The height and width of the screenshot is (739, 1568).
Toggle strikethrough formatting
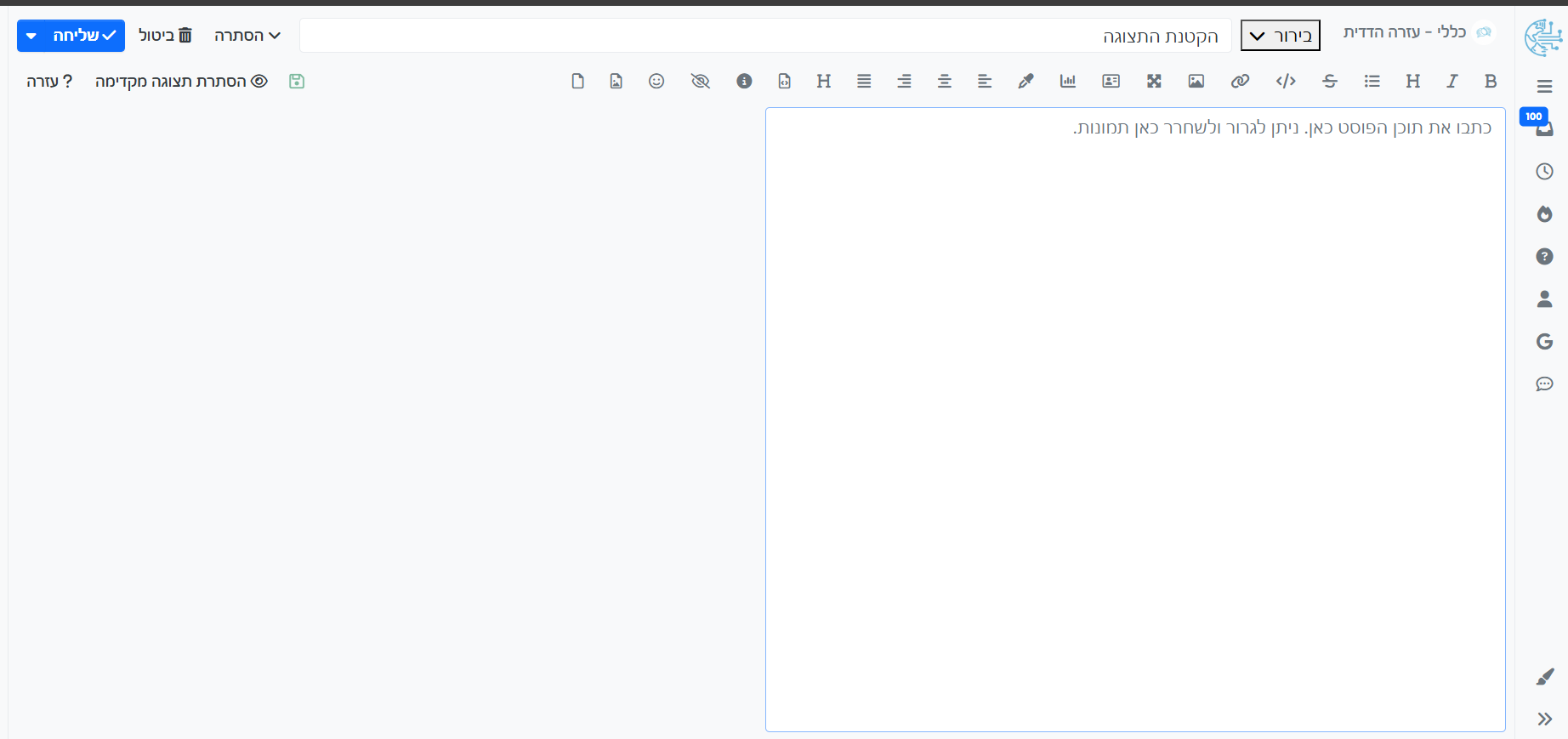[1329, 81]
